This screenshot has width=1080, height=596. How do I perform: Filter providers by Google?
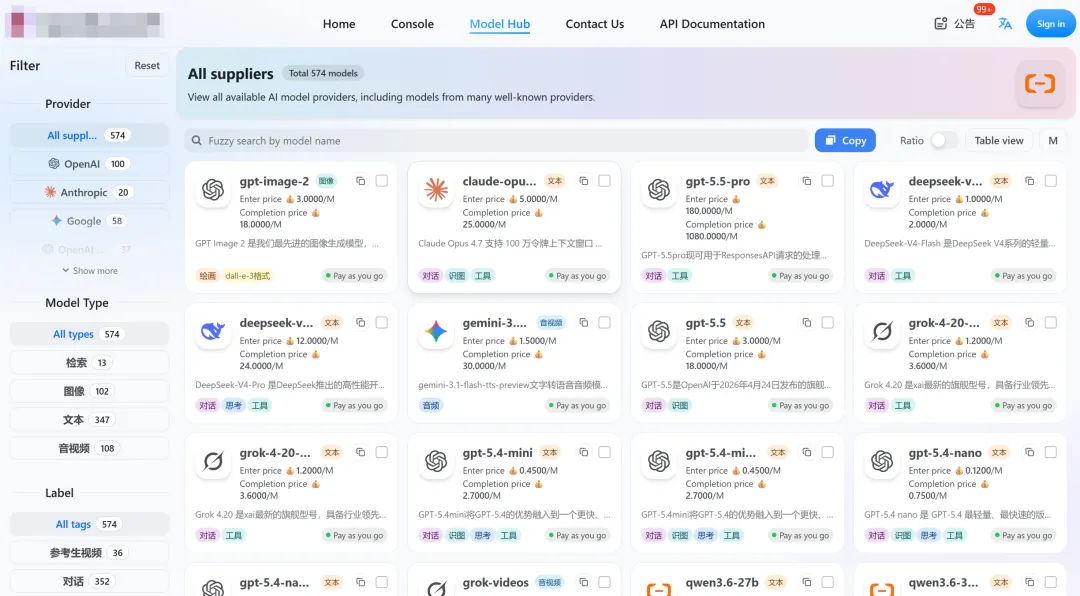pos(89,221)
